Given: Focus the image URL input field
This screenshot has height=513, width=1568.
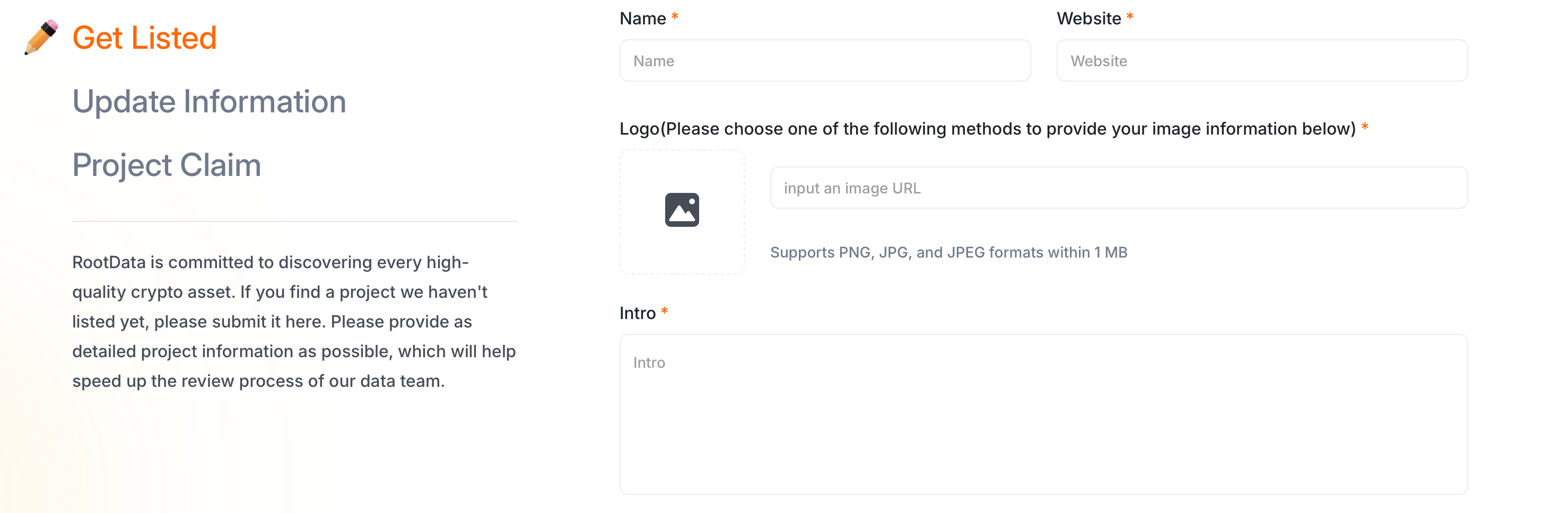Looking at the screenshot, I should [1118, 189].
